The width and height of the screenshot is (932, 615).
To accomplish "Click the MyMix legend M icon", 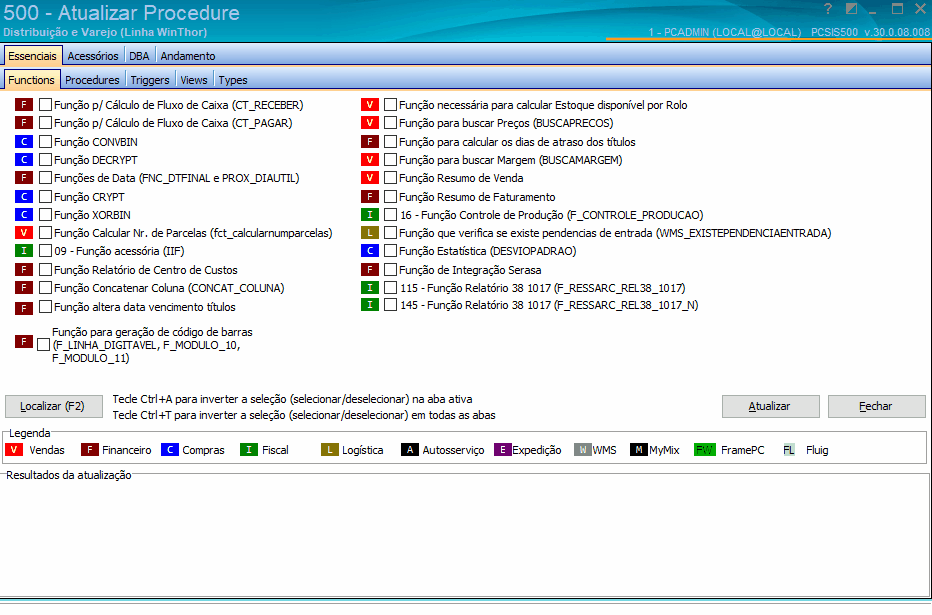I will (639, 450).
